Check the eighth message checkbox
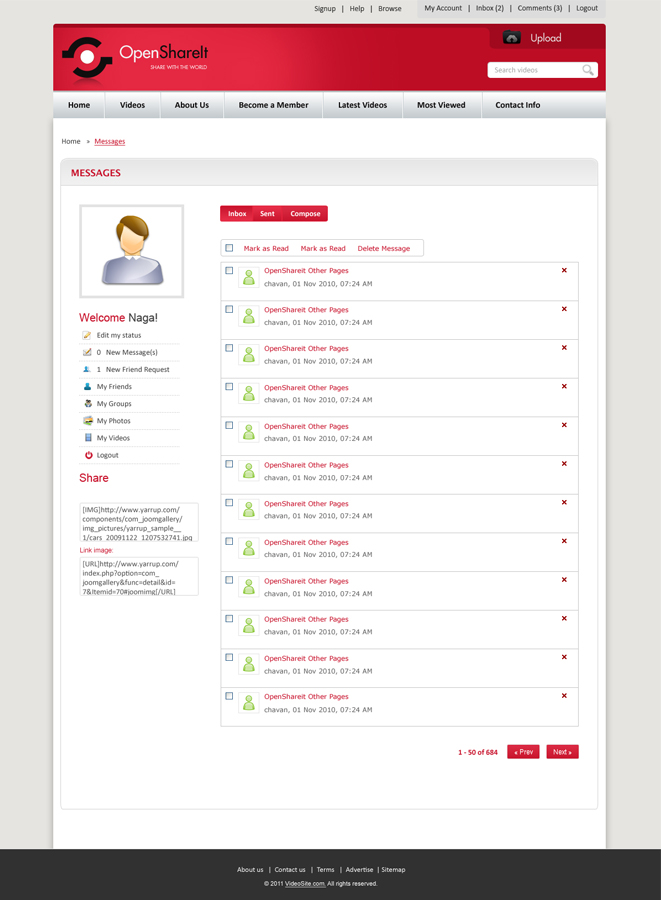The height and width of the screenshot is (900, 661). coord(230,541)
